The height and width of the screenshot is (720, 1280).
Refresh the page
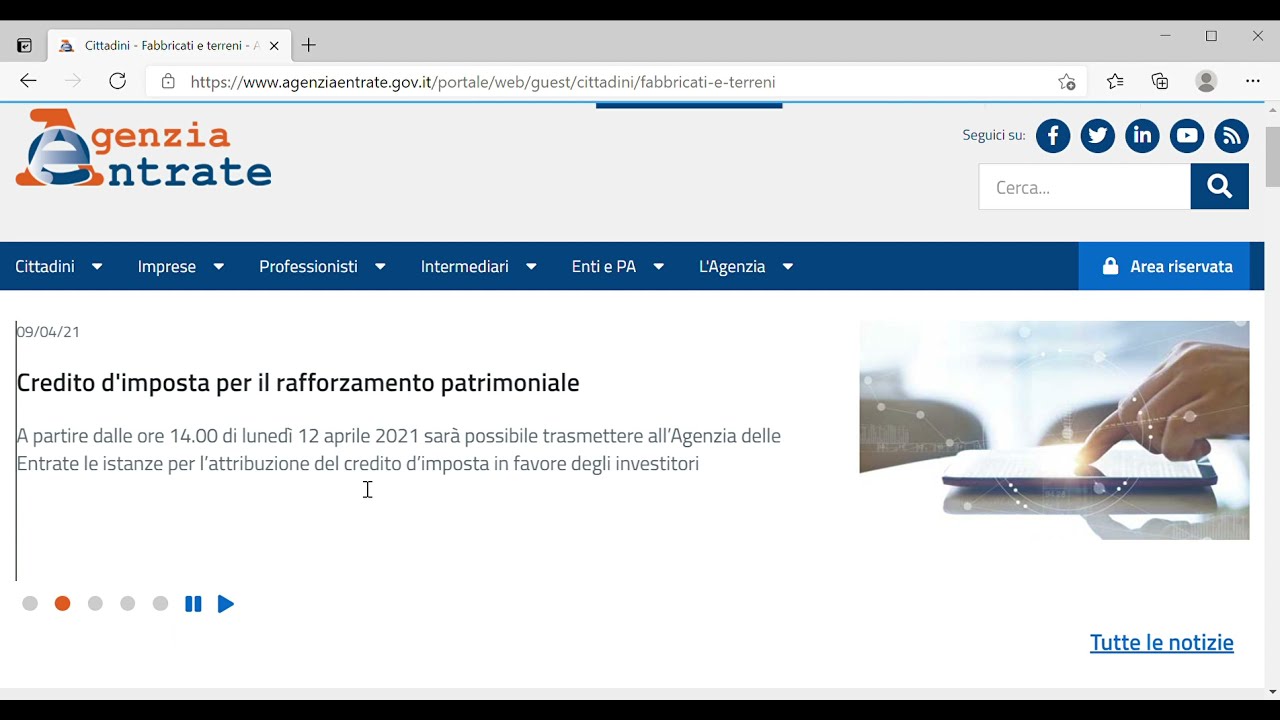117,82
